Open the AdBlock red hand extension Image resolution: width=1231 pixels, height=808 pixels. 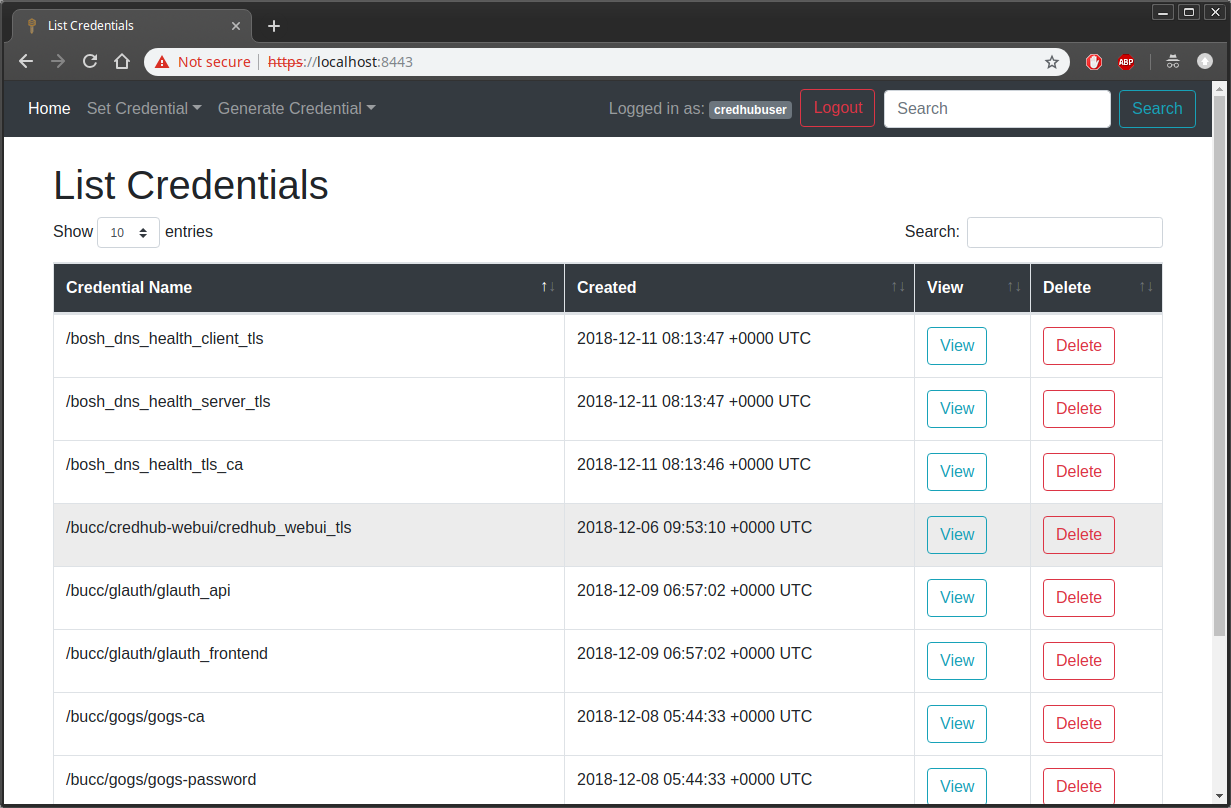pos(1094,62)
